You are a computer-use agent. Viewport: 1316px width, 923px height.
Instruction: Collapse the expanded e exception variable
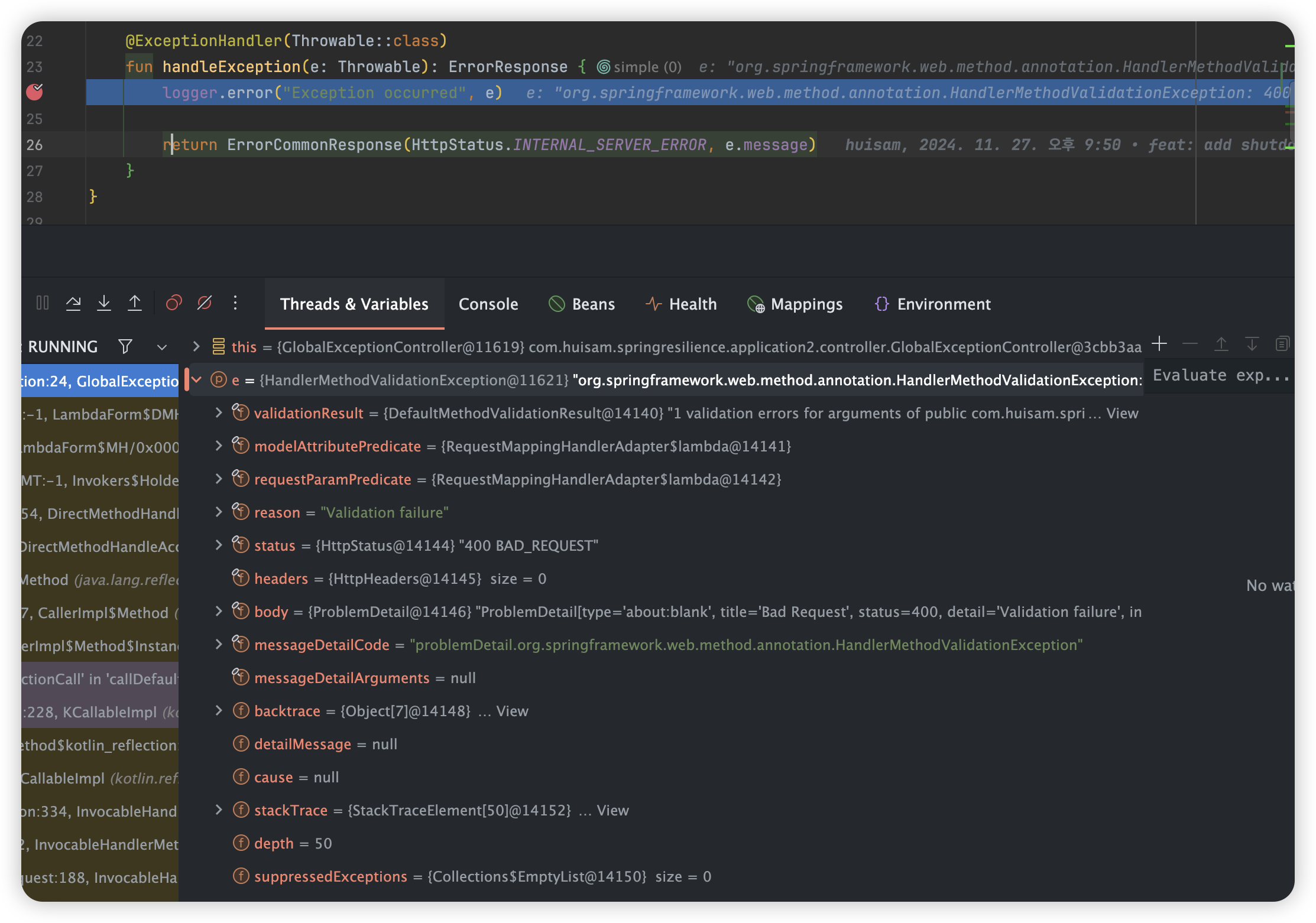click(x=197, y=379)
